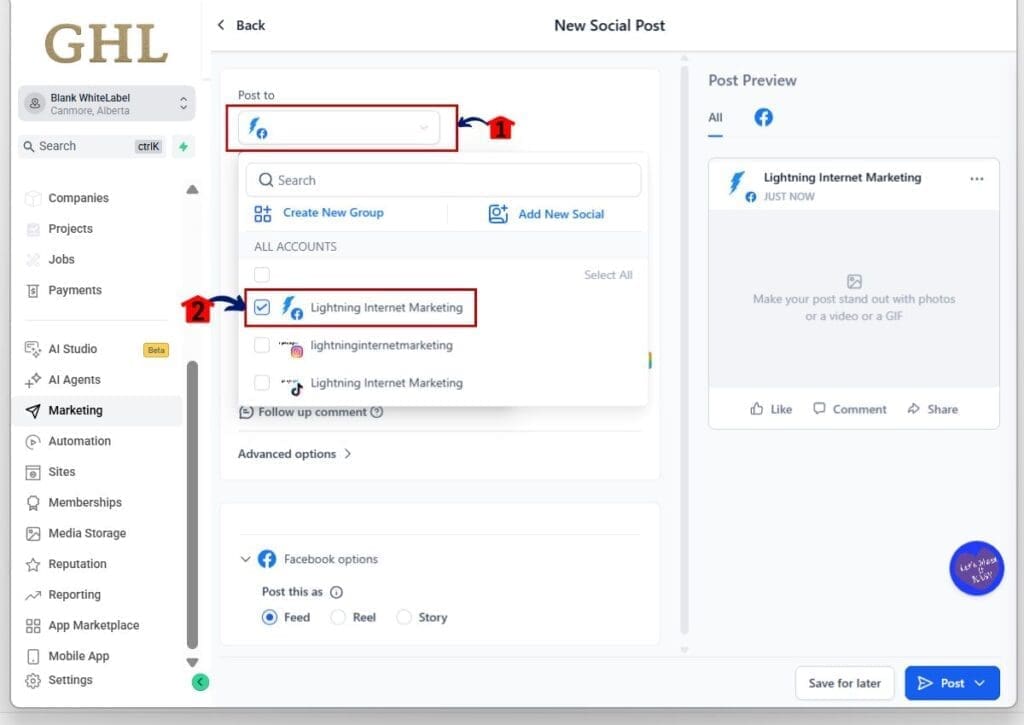This screenshot has width=1024, height=725.
Task: Click the Share arrow icon in preview
Action: (914, 409)
